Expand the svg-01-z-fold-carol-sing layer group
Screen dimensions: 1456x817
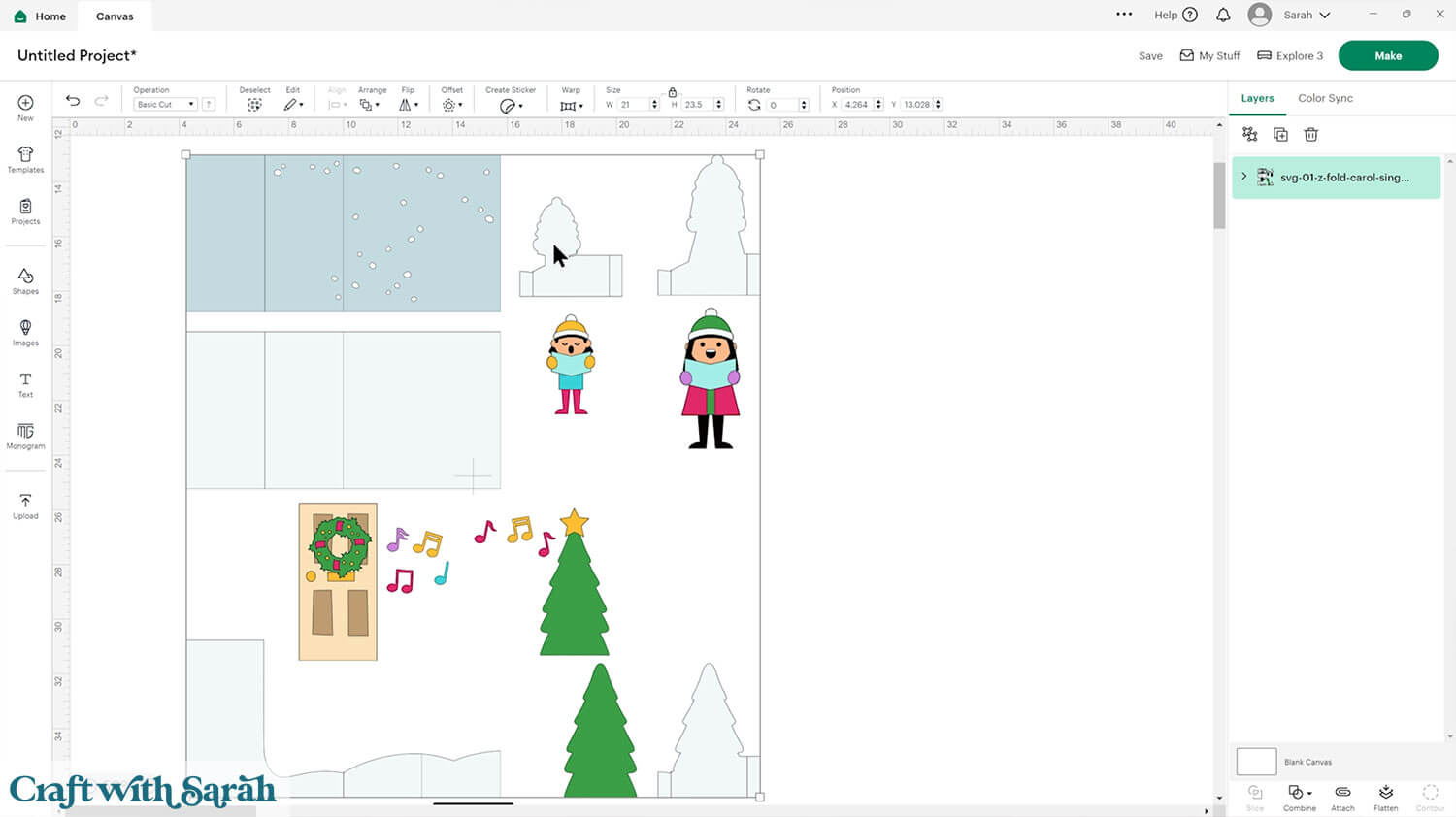pyautogui.click(x=1244, y=177)
